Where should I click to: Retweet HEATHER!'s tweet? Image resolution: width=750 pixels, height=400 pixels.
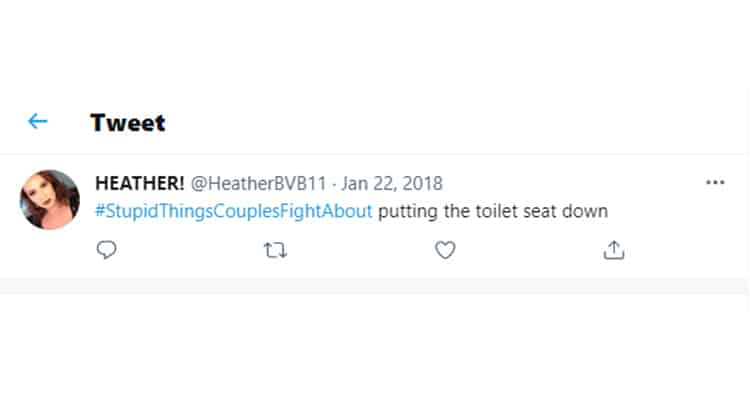(x=274, y=251)
